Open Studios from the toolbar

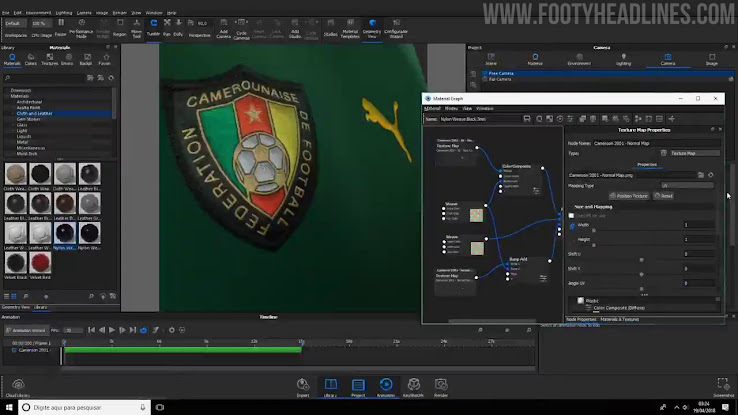click(330, 28)
